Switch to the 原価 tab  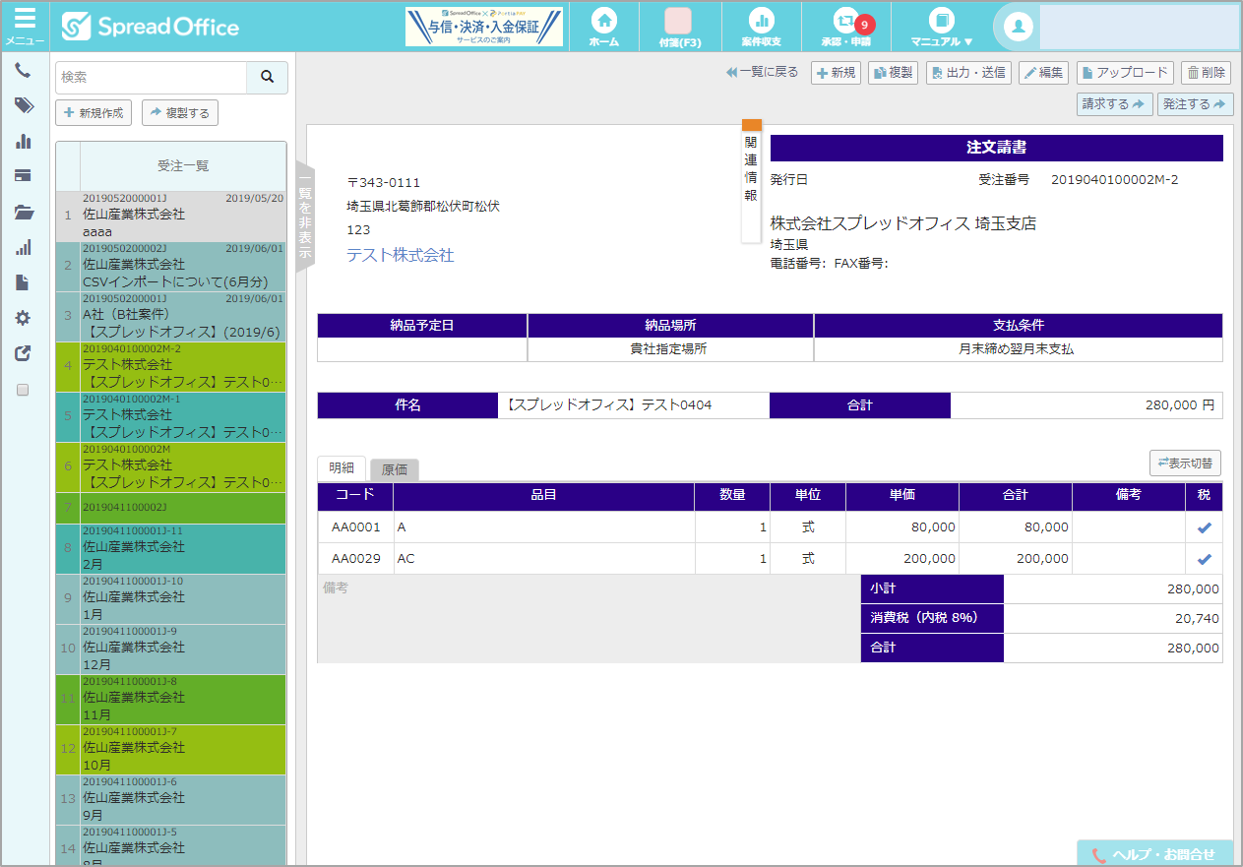(394, 470)
